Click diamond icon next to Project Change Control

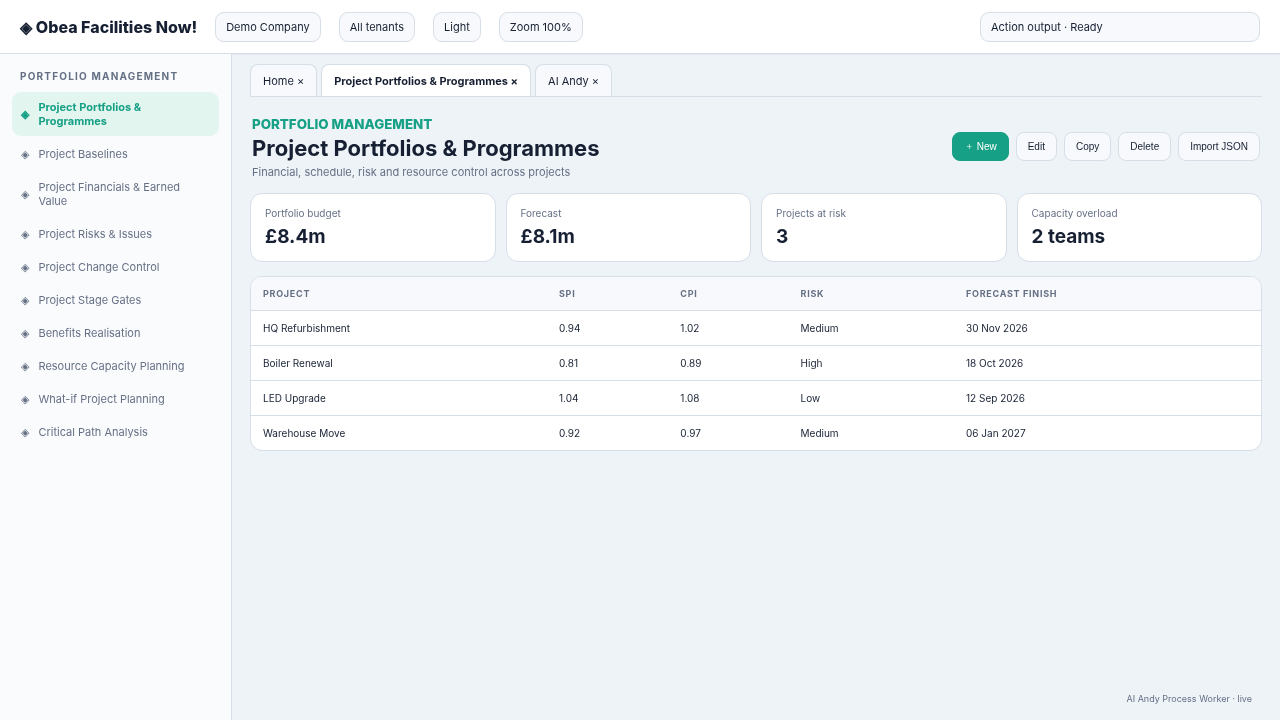point(25,267)
